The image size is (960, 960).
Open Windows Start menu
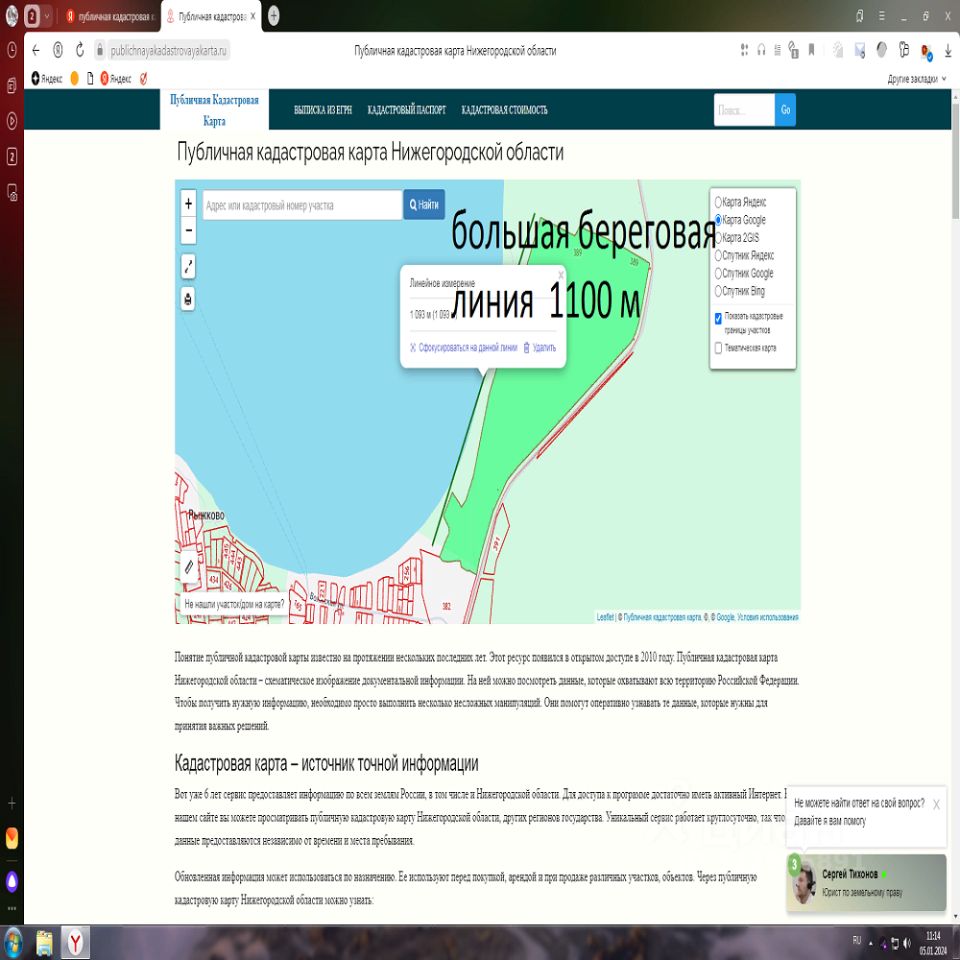(13, 943)
